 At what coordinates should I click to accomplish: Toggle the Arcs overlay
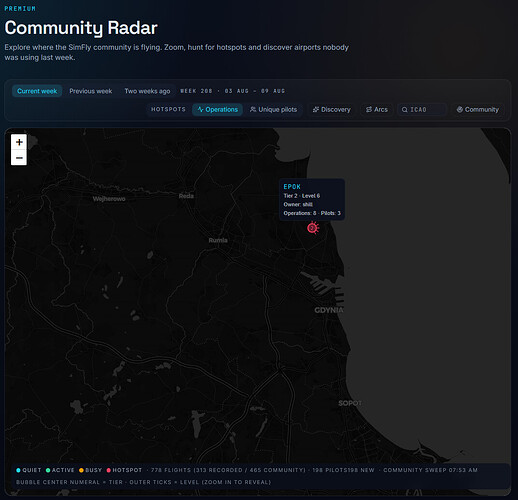coord(377,110)
